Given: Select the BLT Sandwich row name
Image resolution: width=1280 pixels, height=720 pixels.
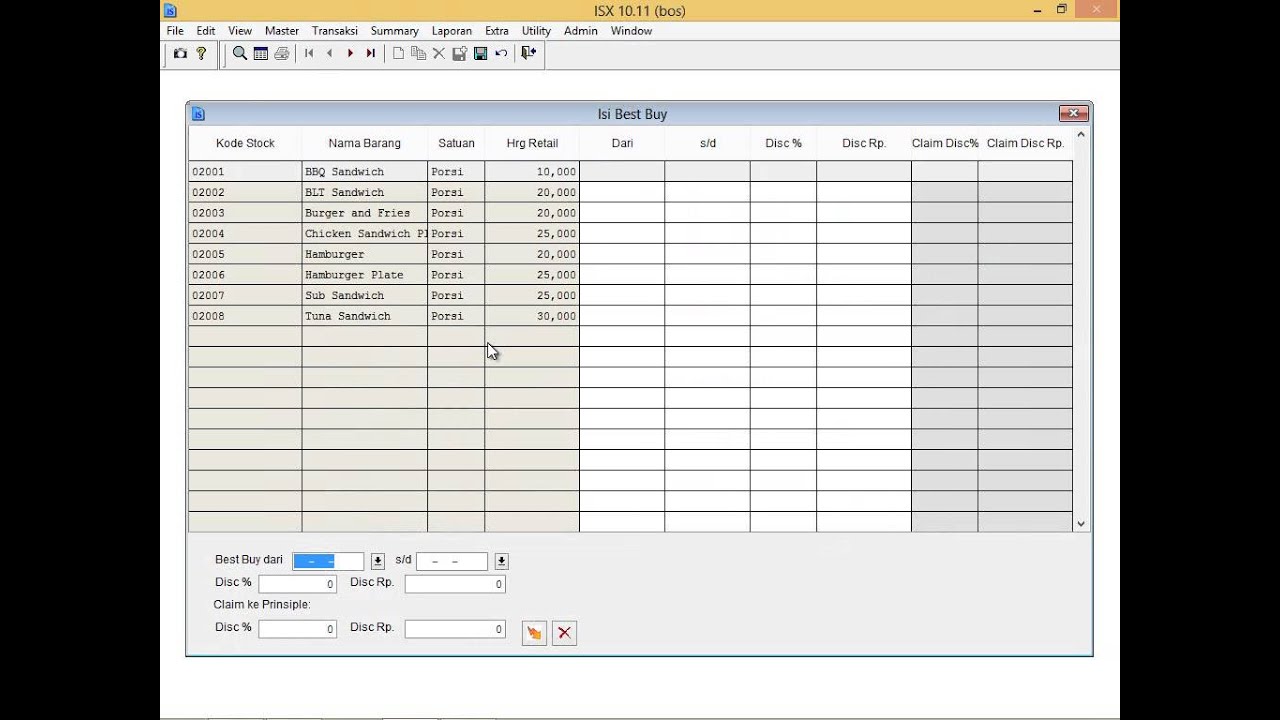Looking at the screenshot, I should pos(365,192).
